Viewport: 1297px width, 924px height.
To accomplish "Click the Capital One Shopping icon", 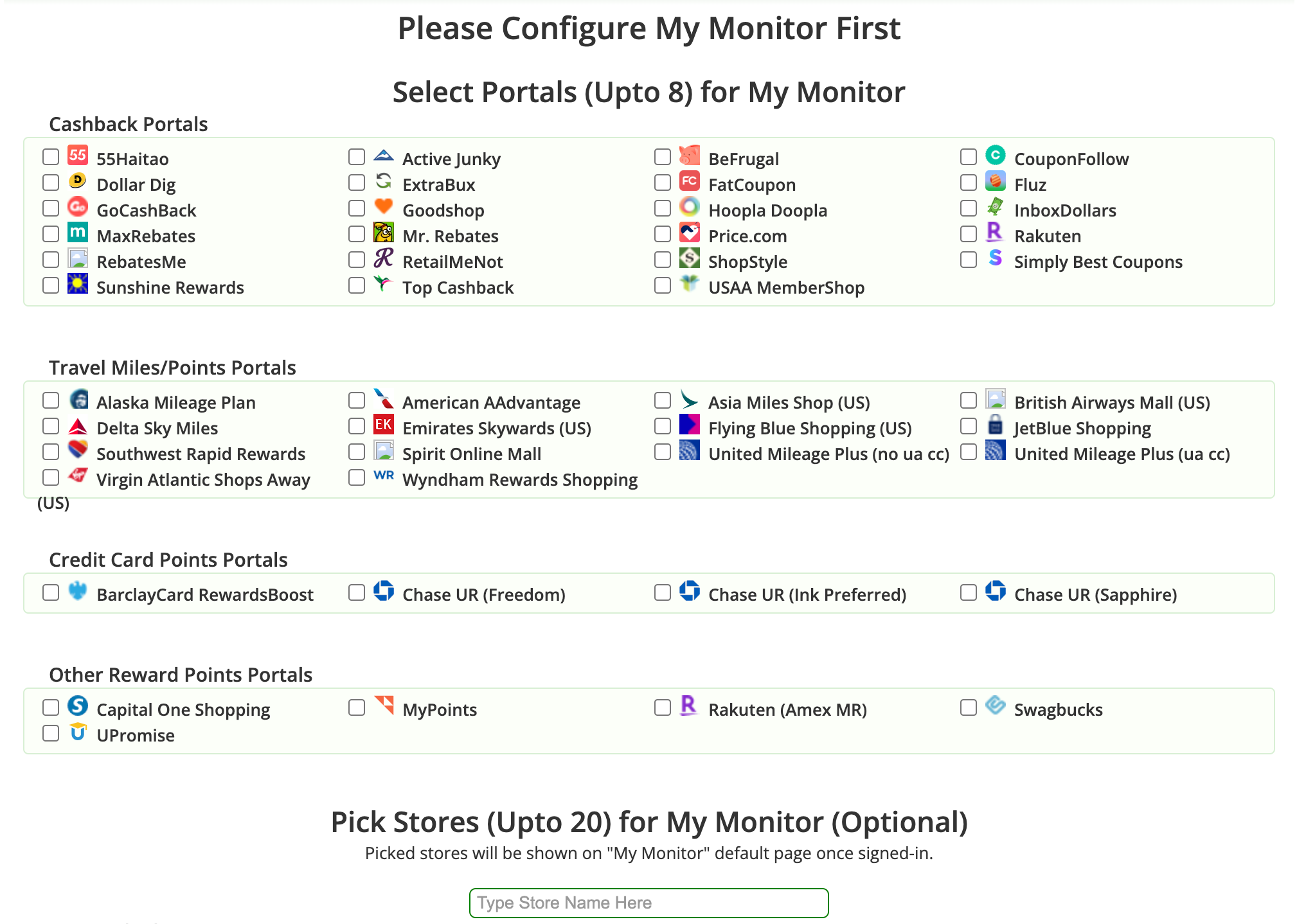I will [78, 706].
